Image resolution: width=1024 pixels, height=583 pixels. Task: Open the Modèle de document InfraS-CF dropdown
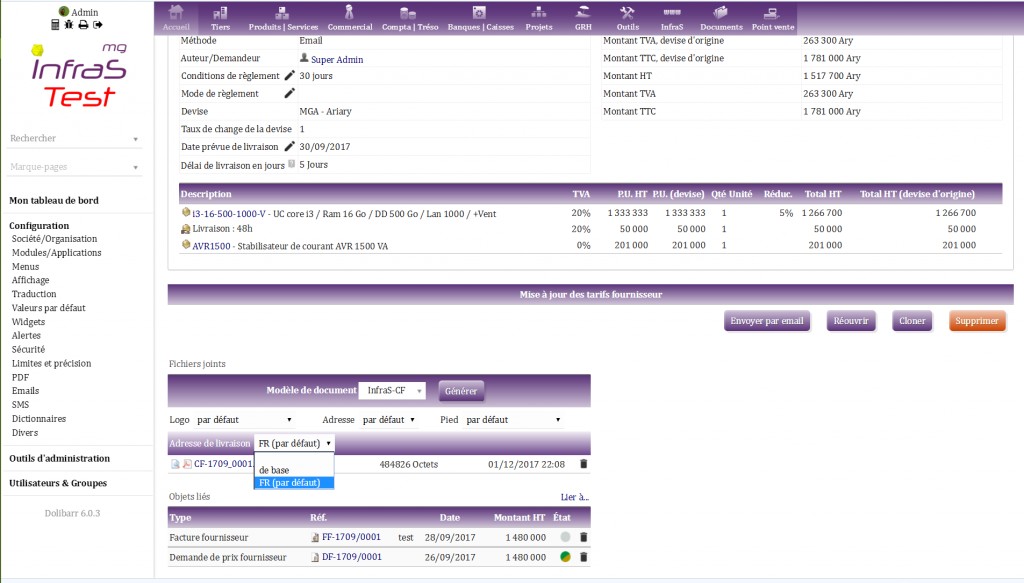(392, 390)
